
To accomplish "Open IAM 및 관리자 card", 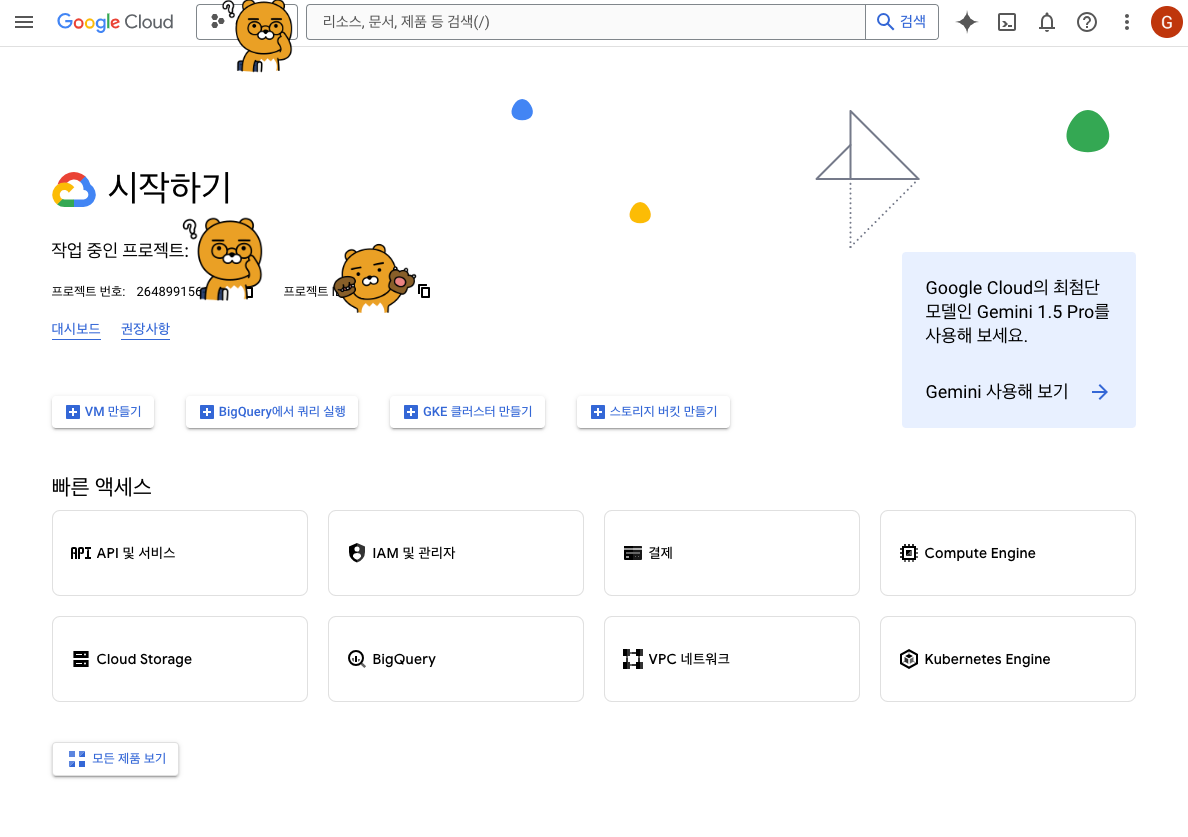I will [x=455, y=553].
